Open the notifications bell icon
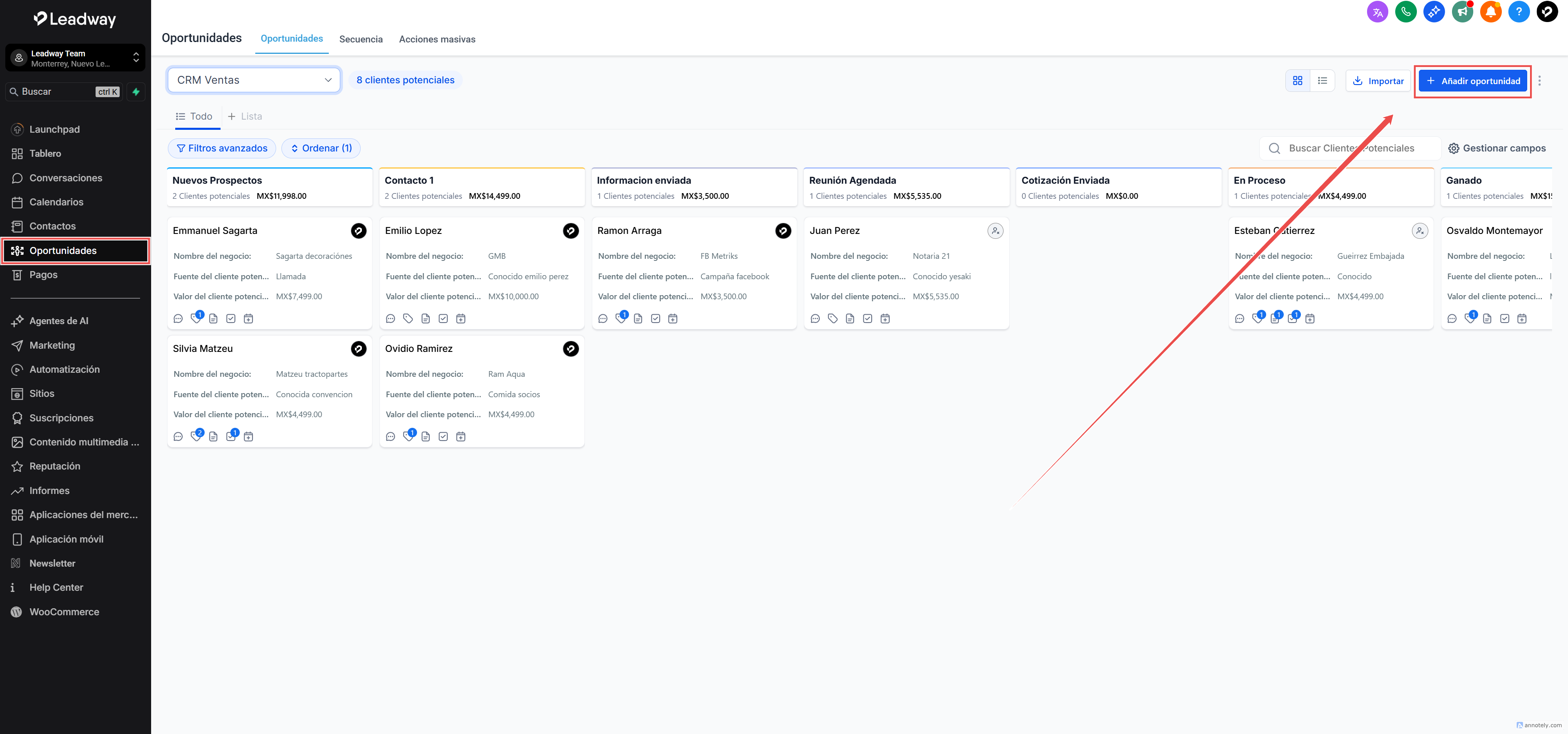This screenshot has height=734, width=1568. click(1491, 11)
